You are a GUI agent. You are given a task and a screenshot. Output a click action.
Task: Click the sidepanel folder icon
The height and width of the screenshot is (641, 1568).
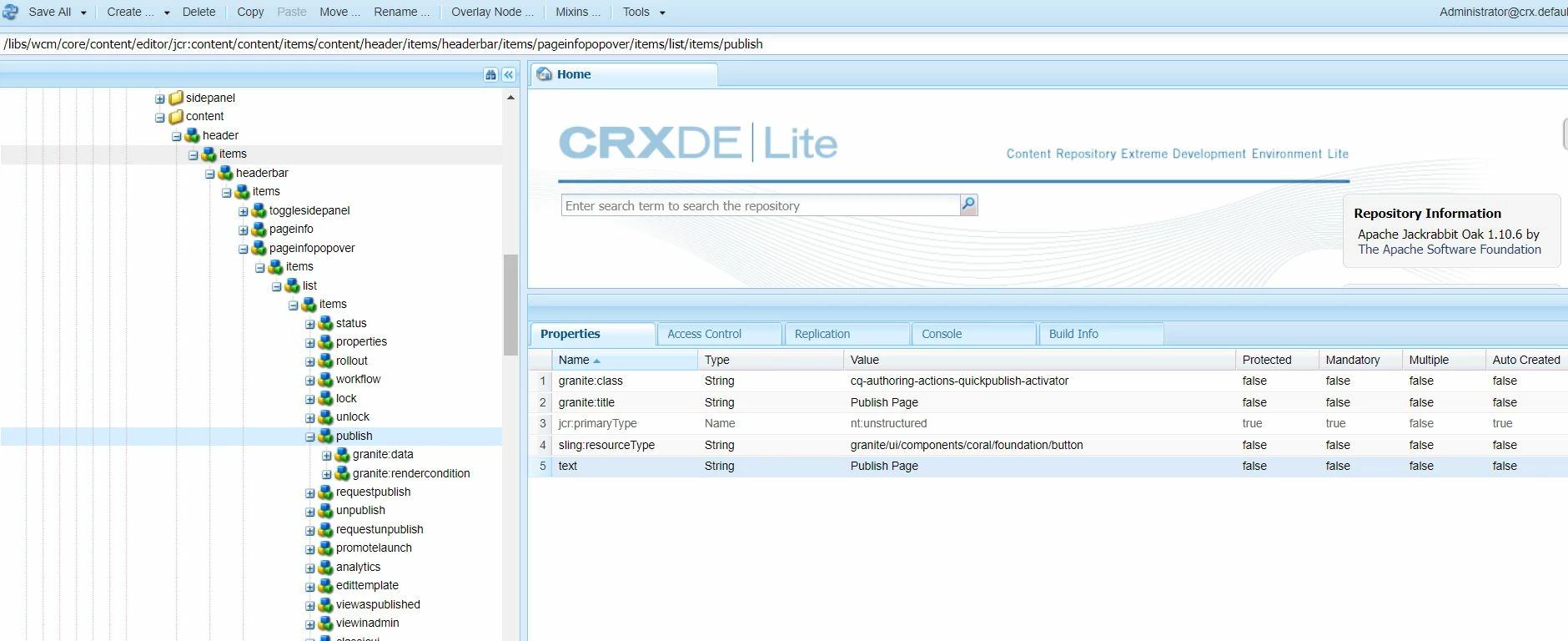[176, 98]
